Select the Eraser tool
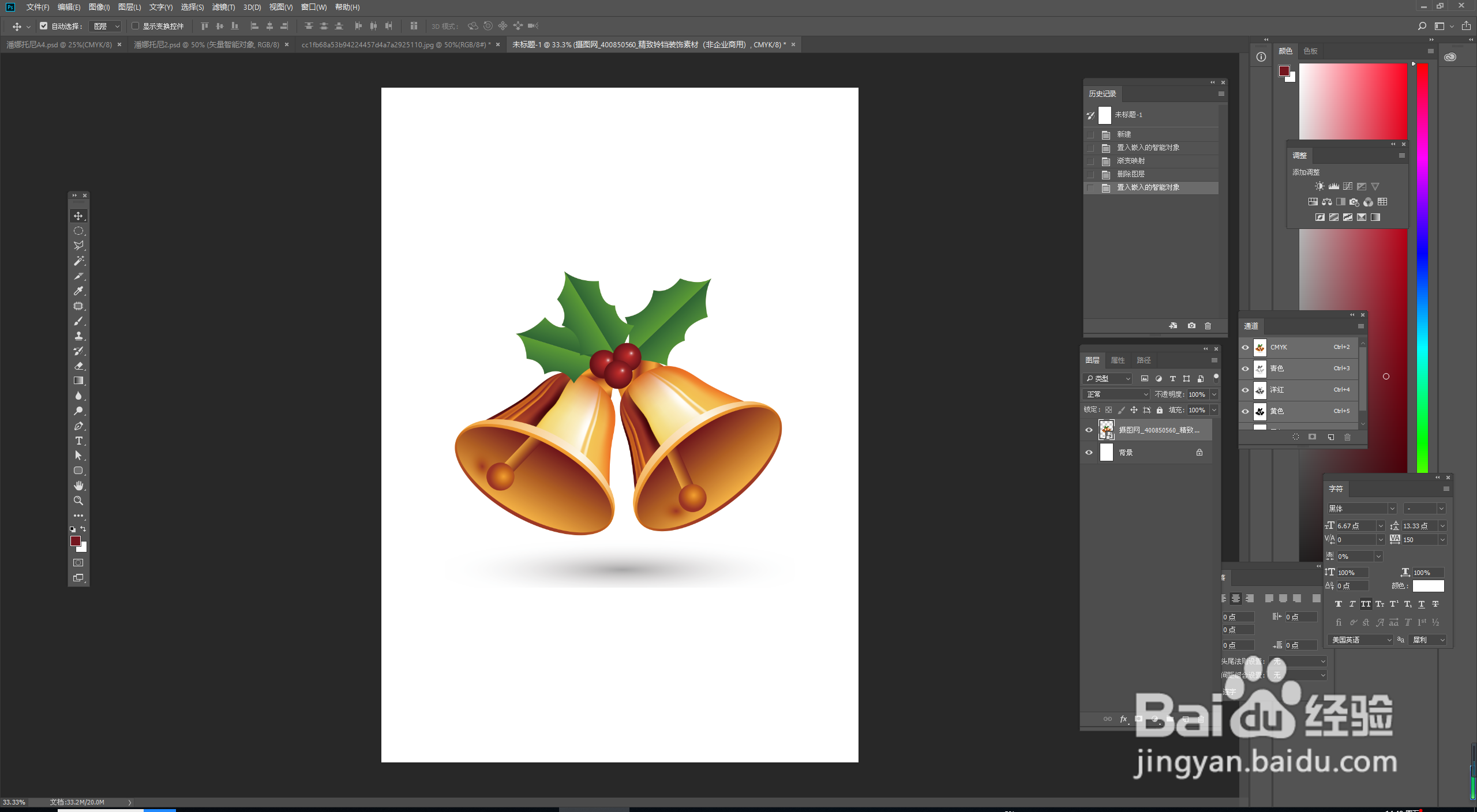This screenshot has width=1477, height=812. click(x=78, y=366)
